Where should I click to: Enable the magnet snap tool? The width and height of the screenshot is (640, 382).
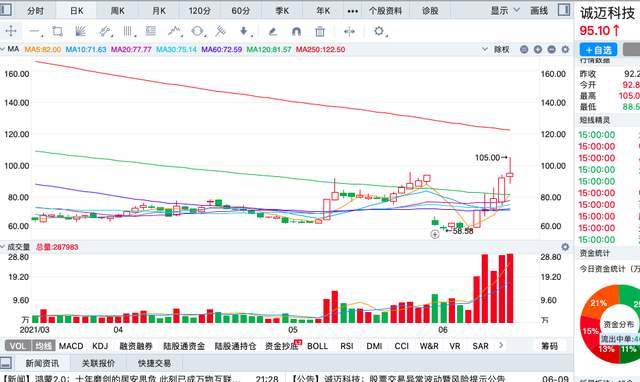pos(296,31)
